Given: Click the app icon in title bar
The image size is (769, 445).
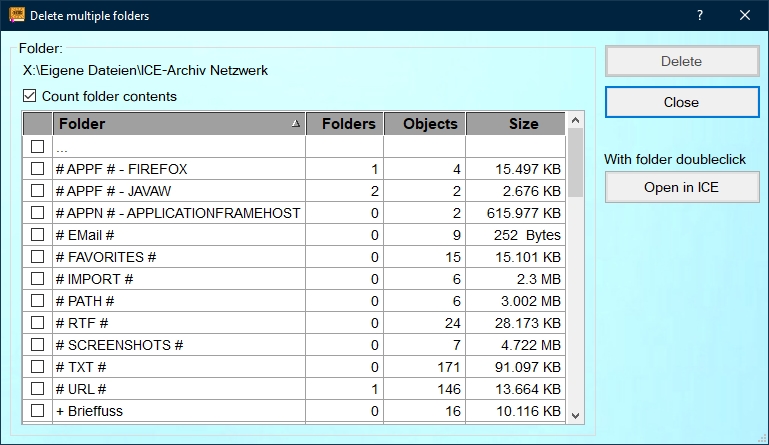Looking at the screenshot, I should (x=16, y=15).
